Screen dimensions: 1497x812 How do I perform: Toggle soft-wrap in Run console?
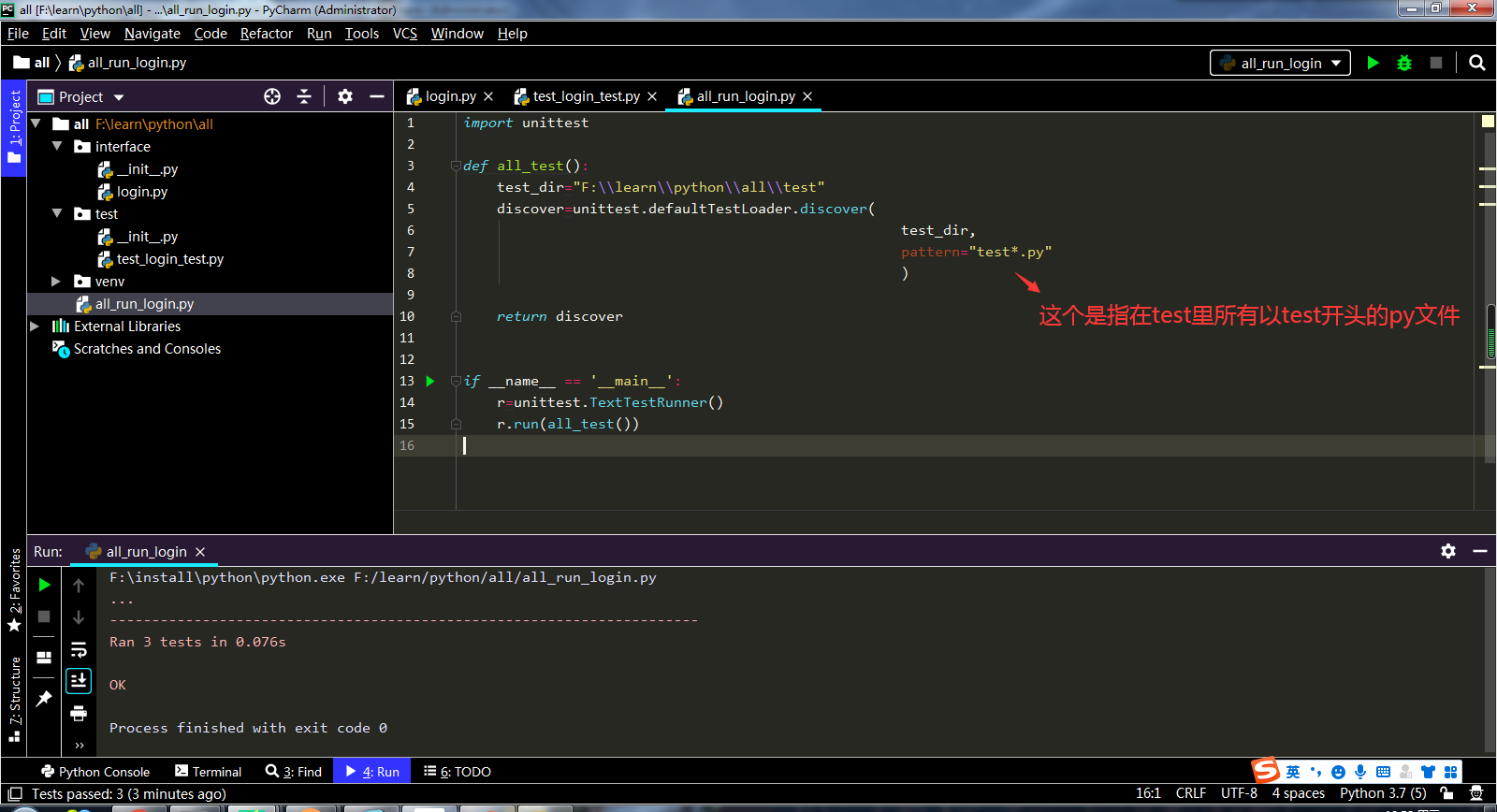point(79,649)
